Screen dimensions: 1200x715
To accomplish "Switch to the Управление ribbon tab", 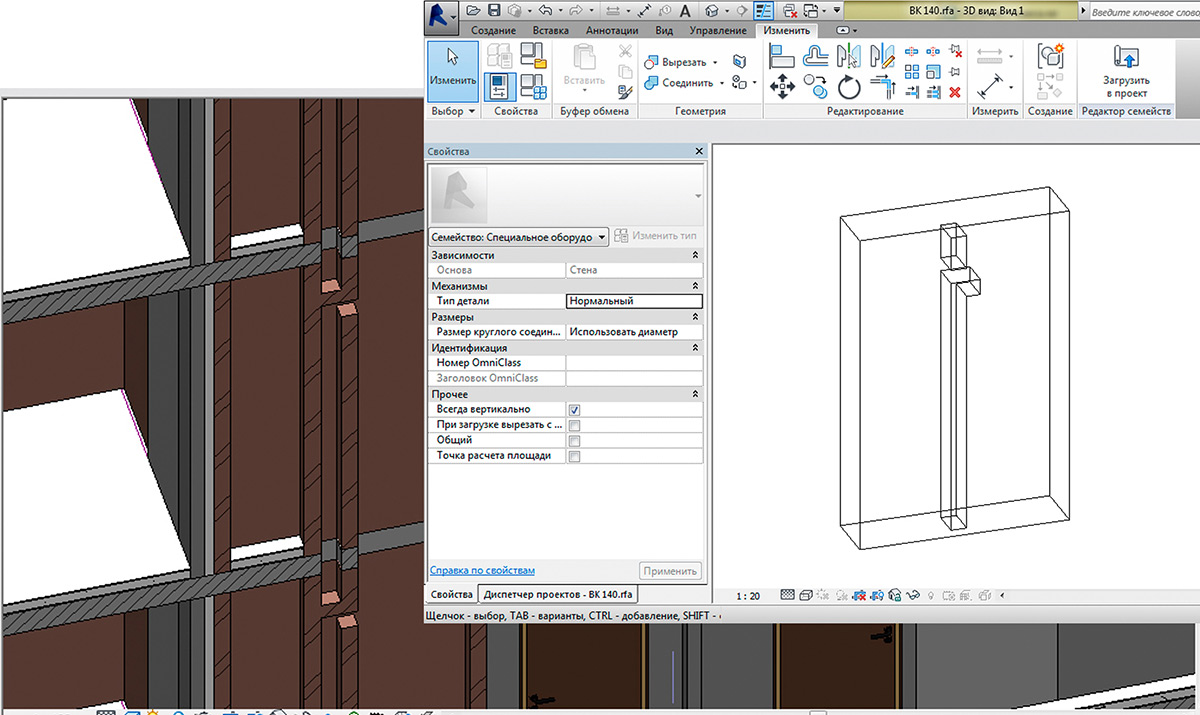I will tap(718, 31).
